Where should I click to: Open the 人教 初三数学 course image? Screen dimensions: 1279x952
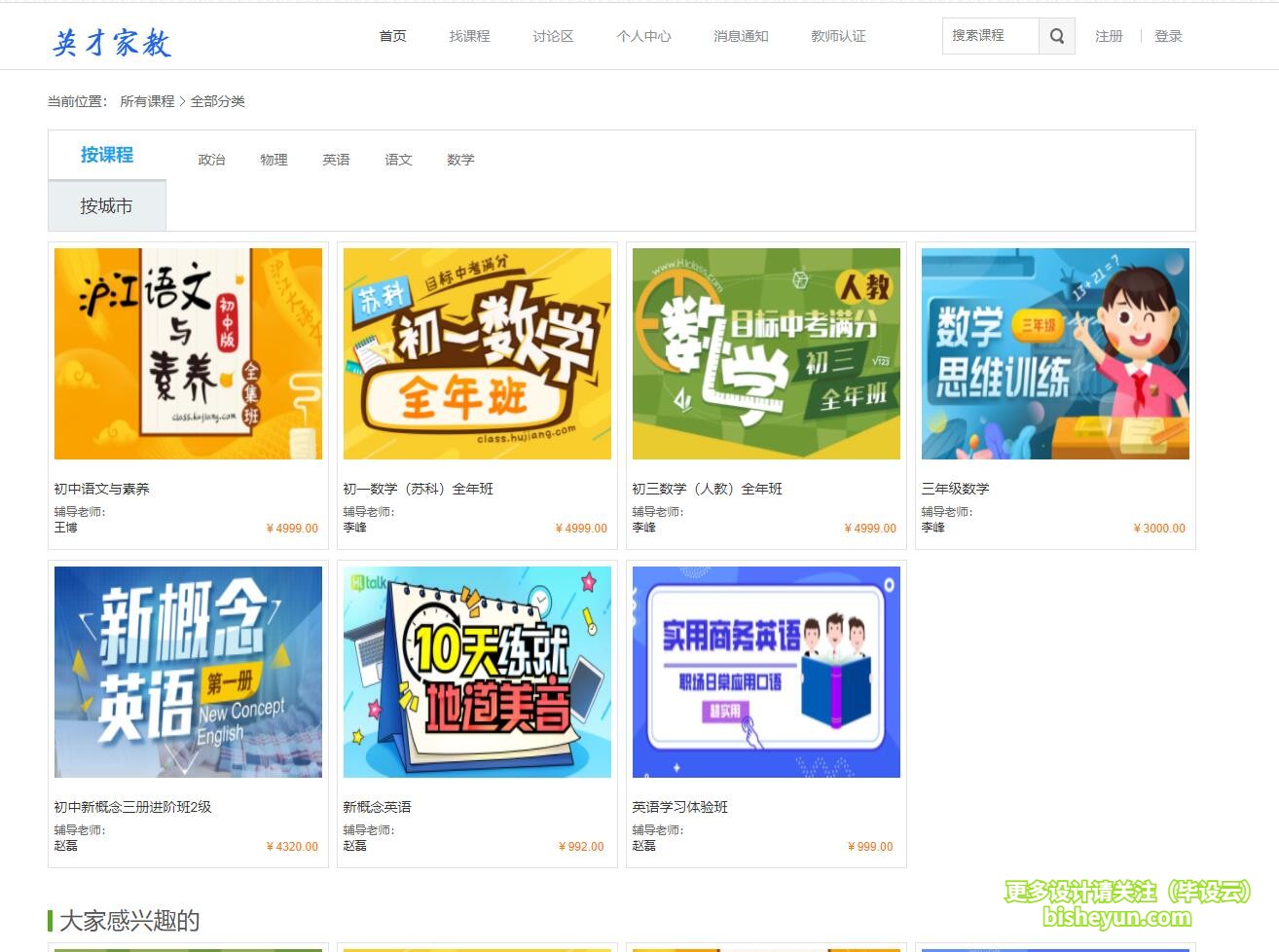point(766,353)
